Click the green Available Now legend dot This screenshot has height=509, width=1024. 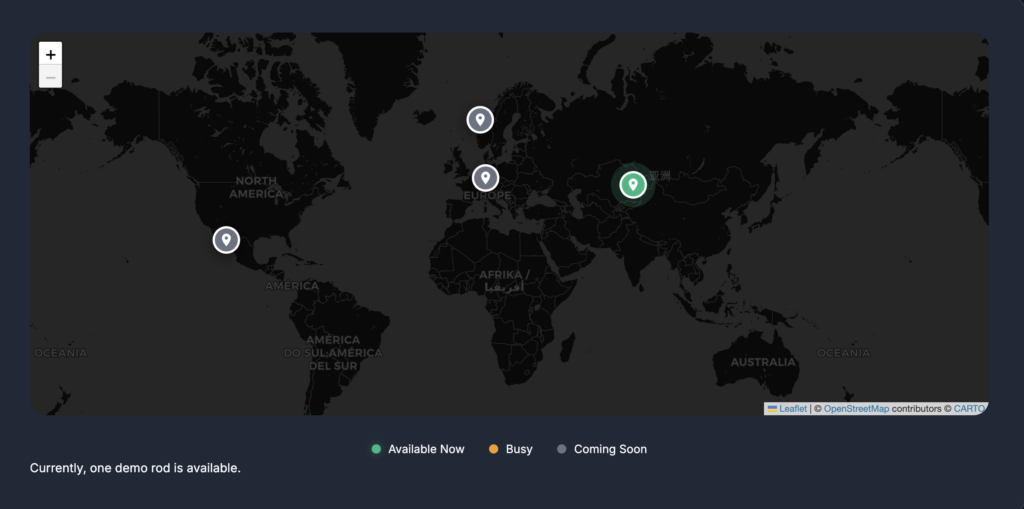376,450
